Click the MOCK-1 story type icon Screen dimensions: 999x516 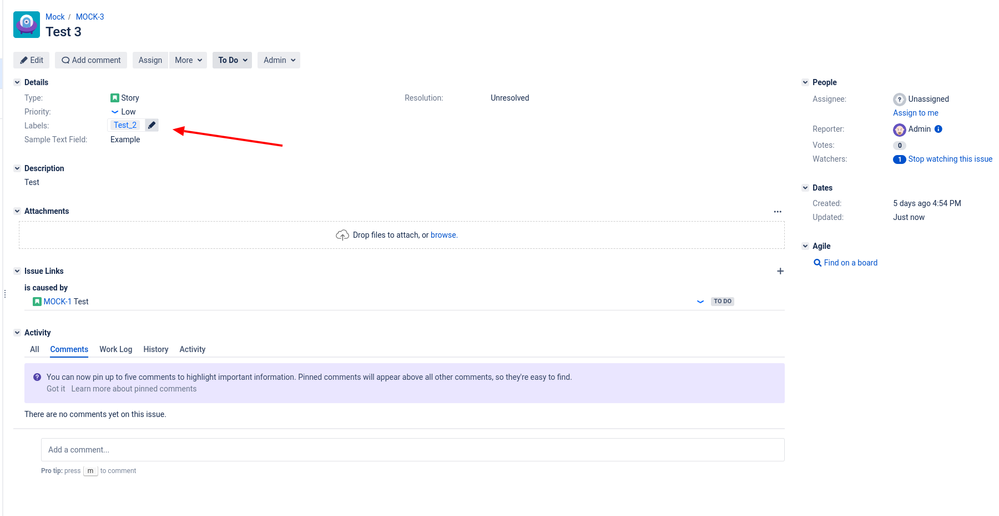tap(37, 301)
